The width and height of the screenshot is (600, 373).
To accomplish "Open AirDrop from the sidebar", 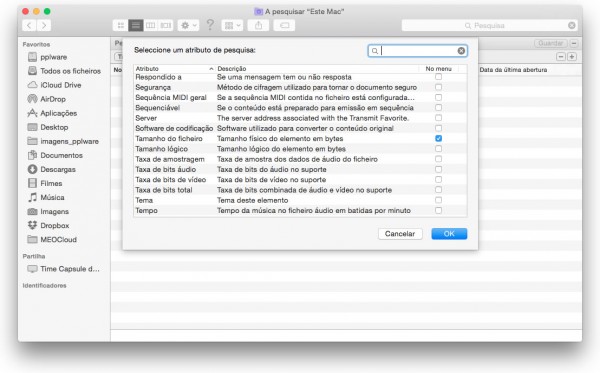I will 47,99.
